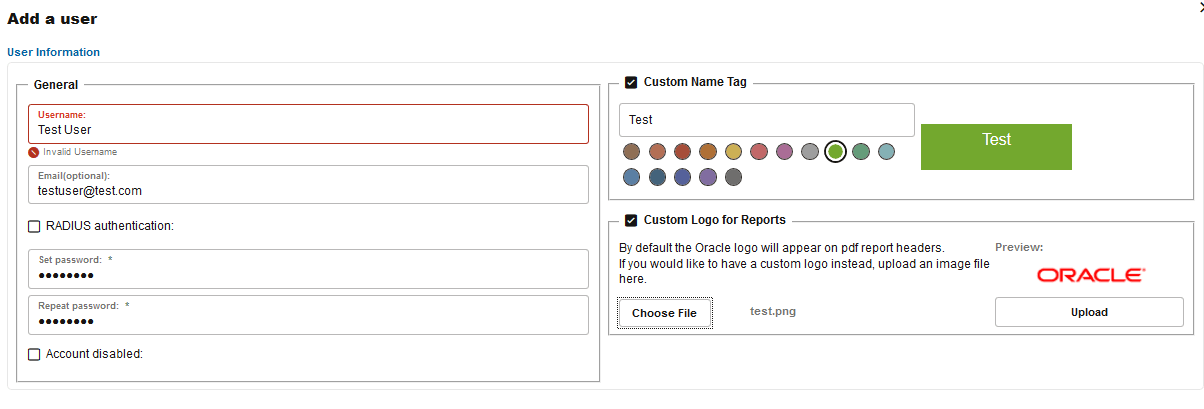
Task: Click into the Email(optional) field
Action: coord(308,190)
